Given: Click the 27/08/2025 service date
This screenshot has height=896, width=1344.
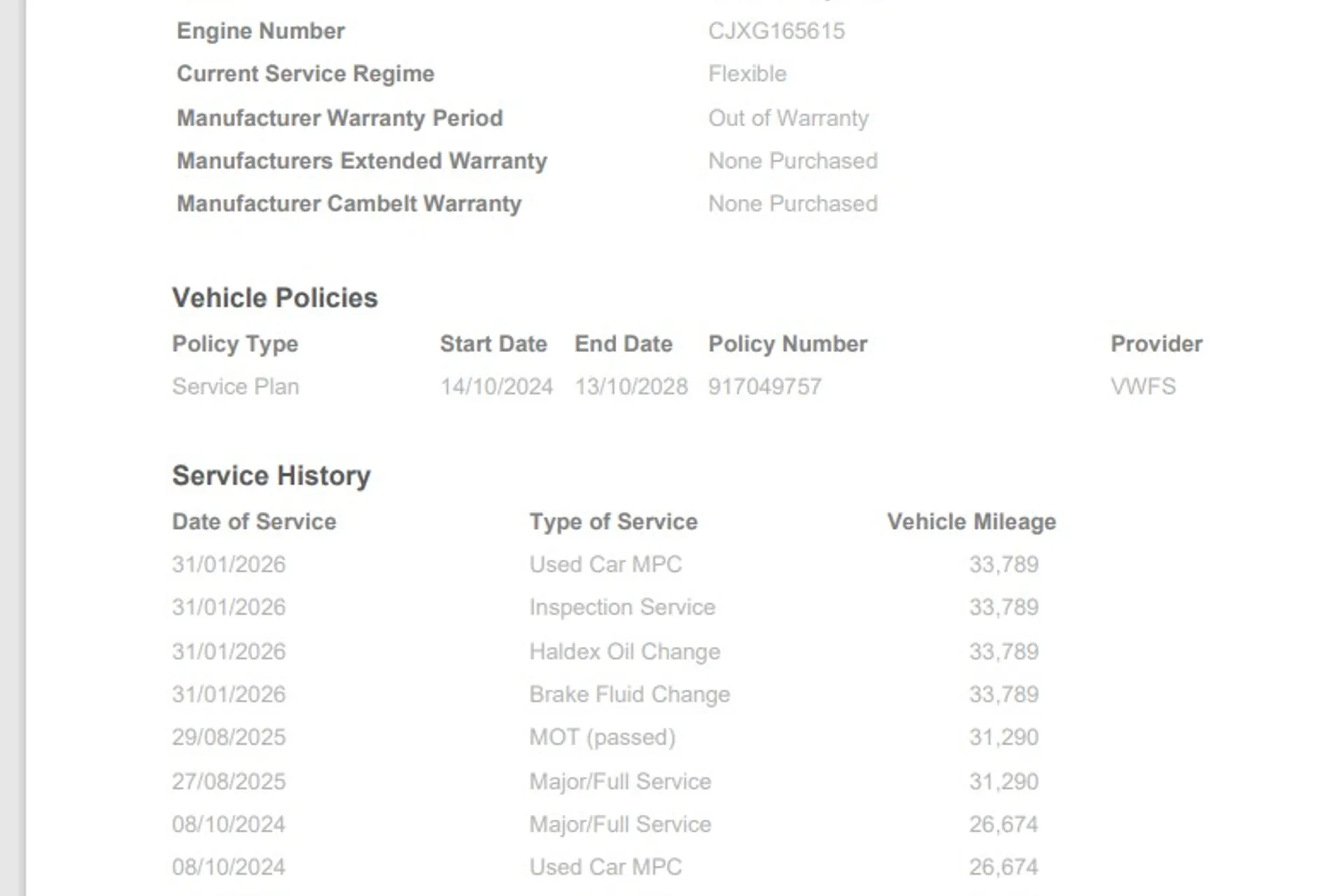Looking at the screenshot, I should [x=229, y=781].
